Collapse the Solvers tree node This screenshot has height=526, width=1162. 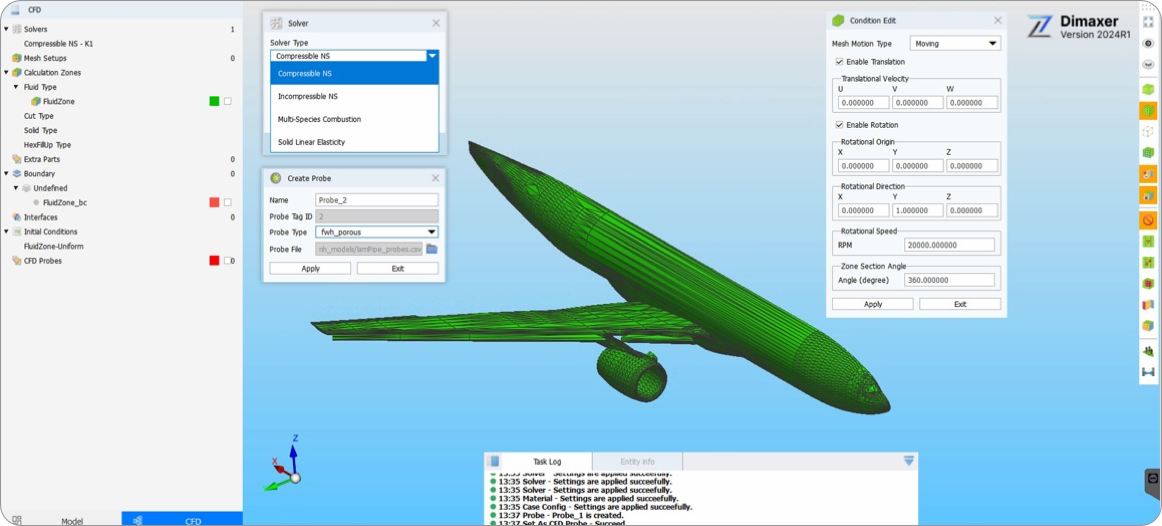[x=7, y=29]
